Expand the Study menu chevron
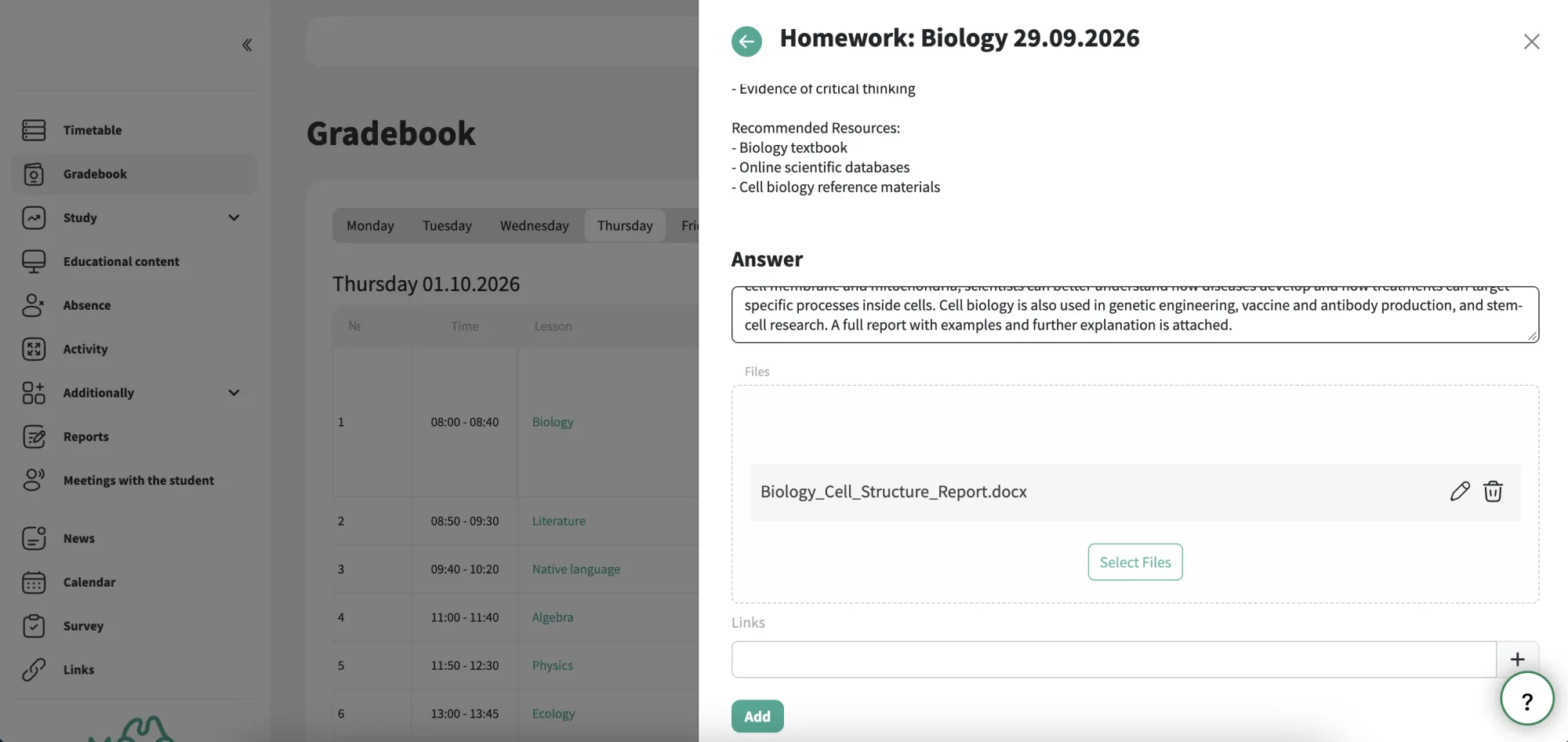 (234, 218)
